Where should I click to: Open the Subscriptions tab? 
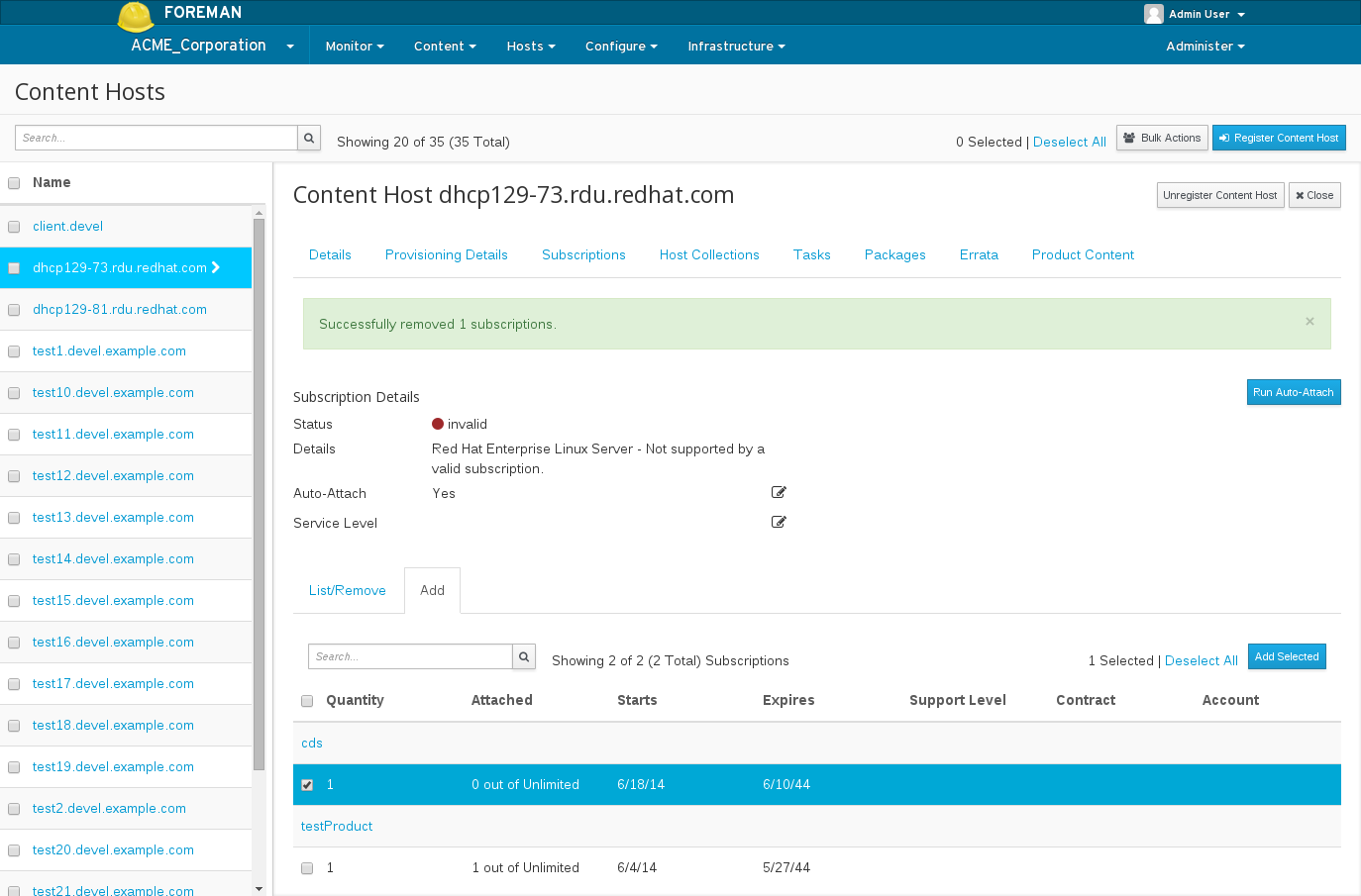point(583,254)
